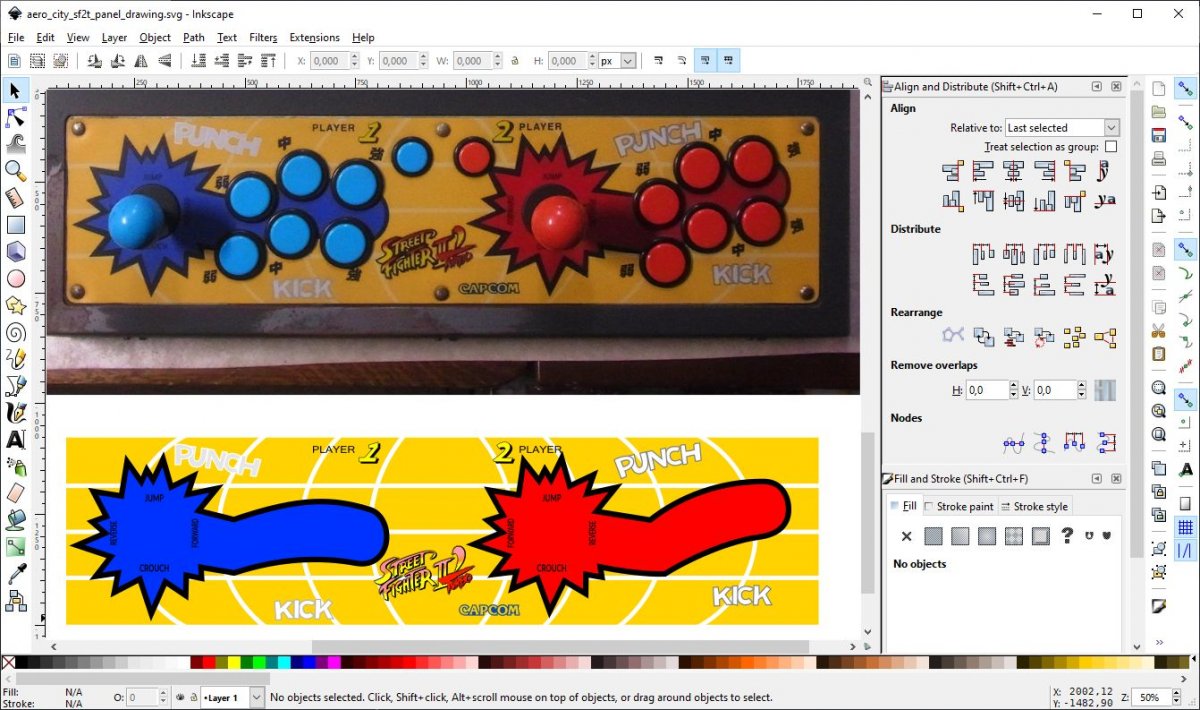Click Remove overlaps apply button

click(x=1105, y=390)
